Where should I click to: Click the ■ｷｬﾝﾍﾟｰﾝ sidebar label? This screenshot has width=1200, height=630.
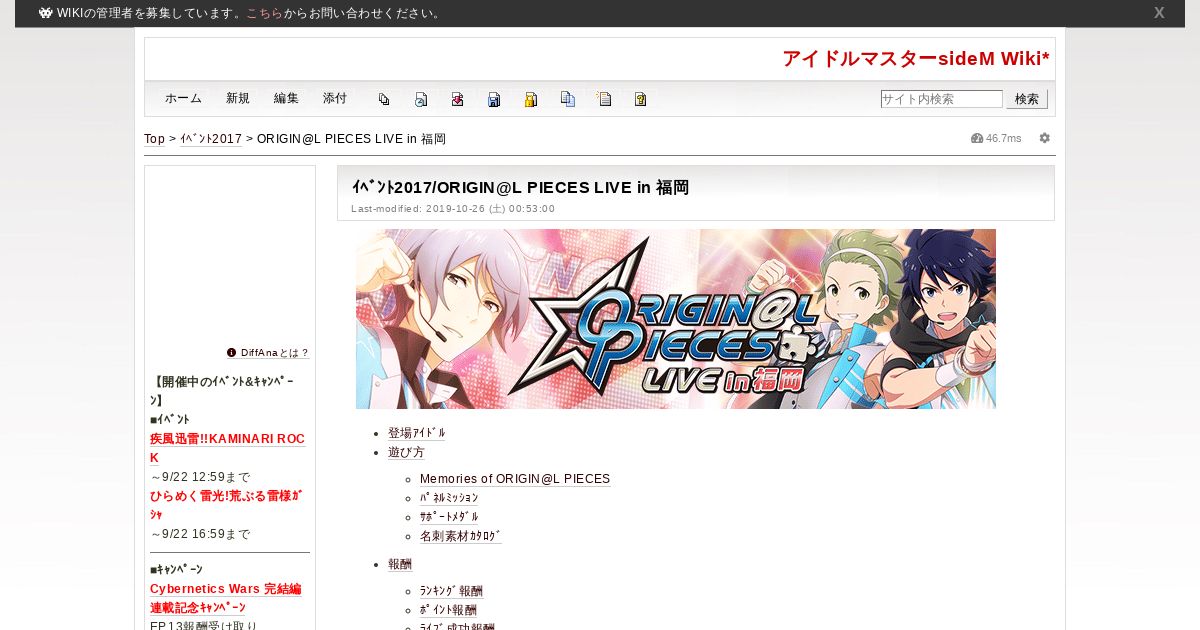(x=176, y=569)
